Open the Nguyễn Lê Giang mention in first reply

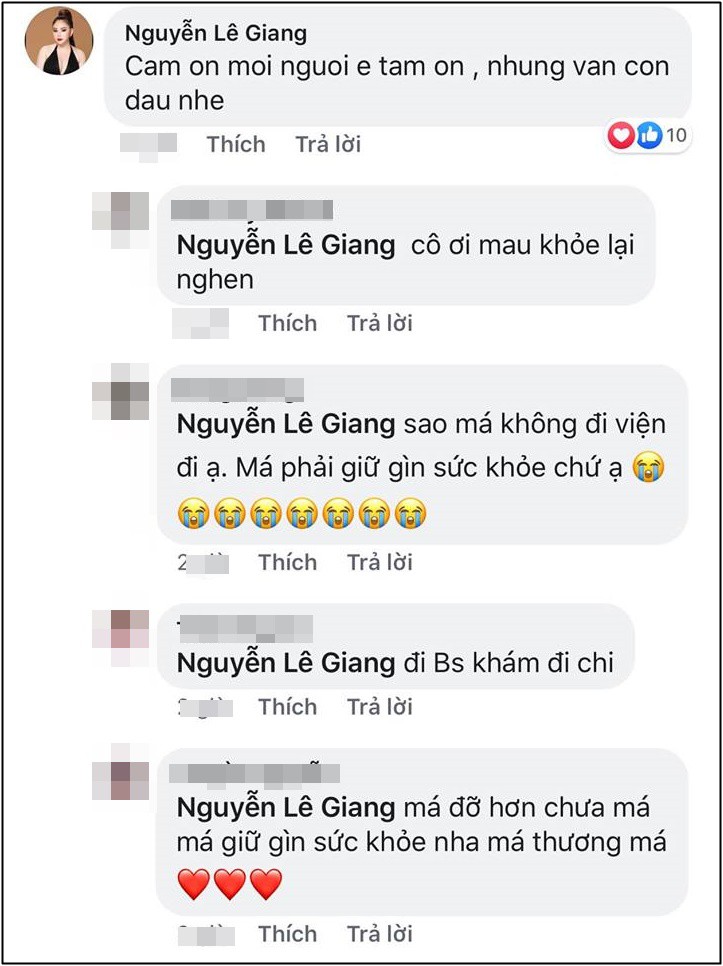click(x=283, y=244)
